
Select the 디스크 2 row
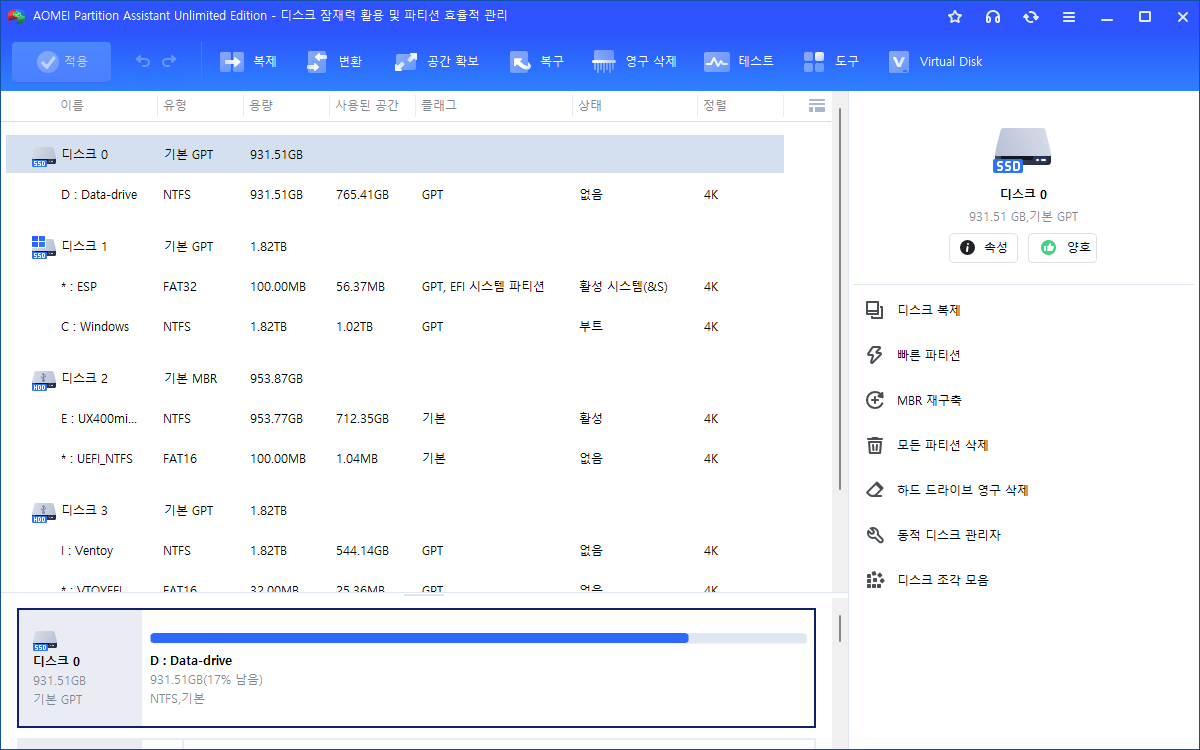pos(395,379)
